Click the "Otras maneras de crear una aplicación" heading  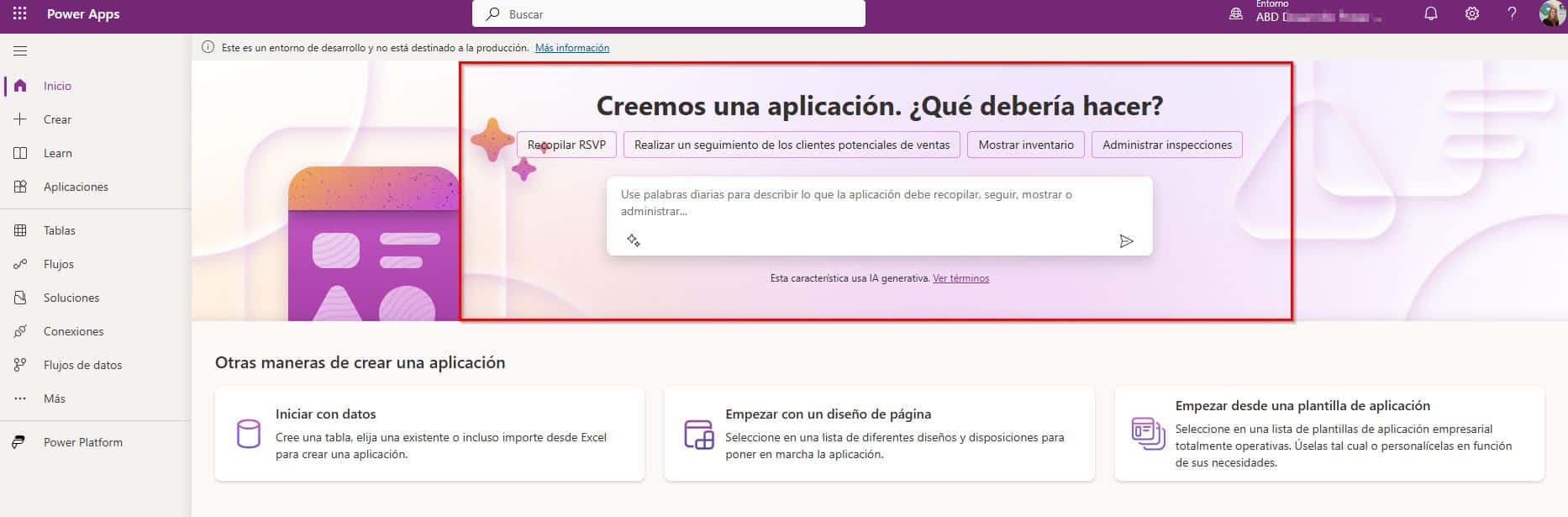360,362
